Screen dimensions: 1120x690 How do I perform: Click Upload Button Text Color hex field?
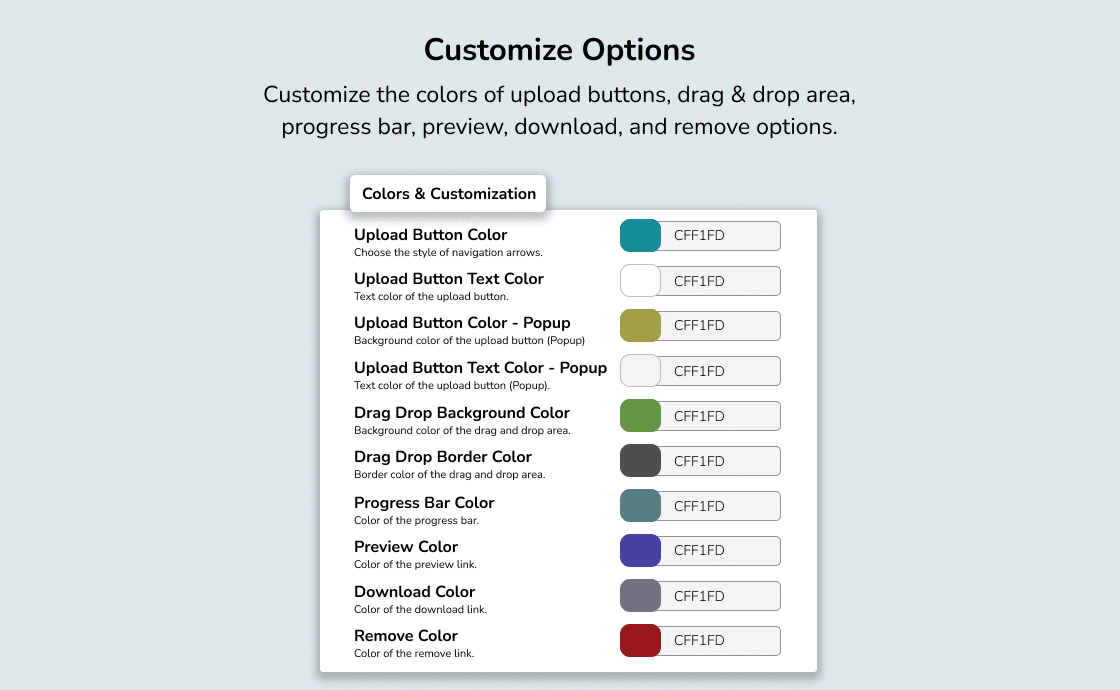click(x=720, y=281)
